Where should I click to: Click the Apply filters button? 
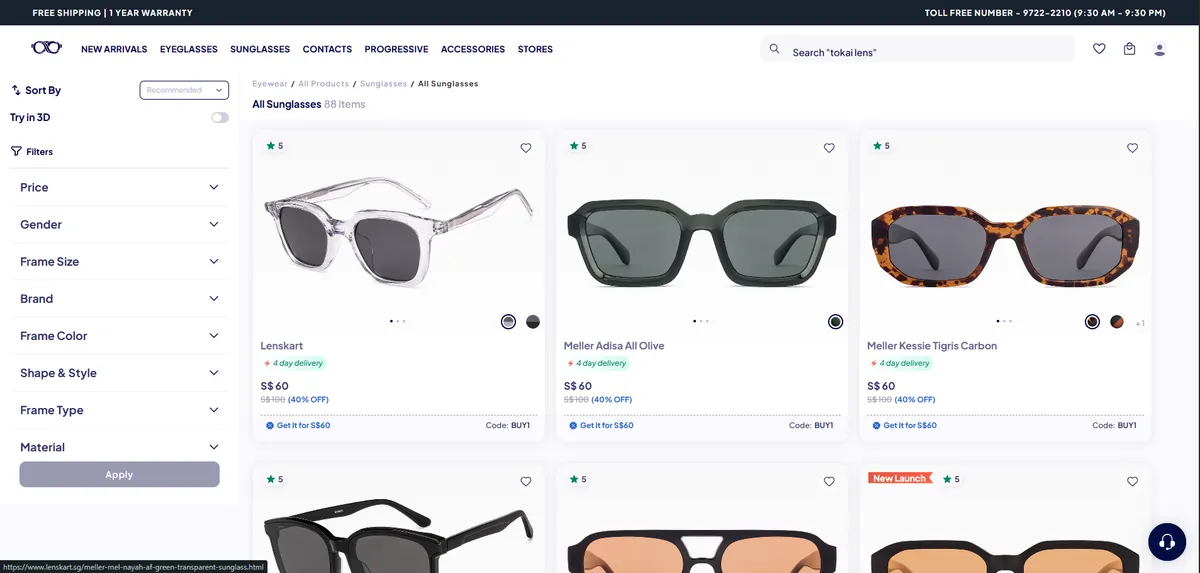point(119,474)
